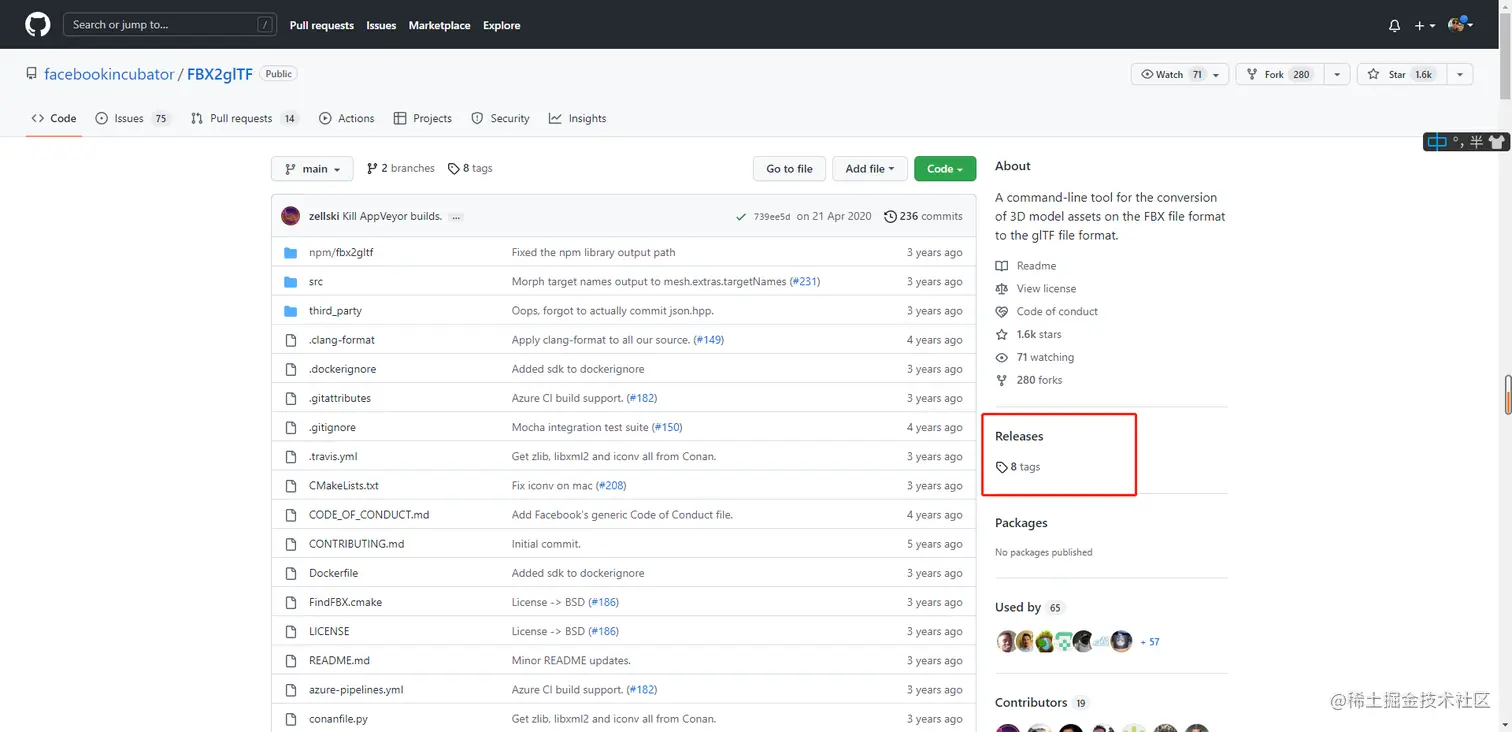Screen dimensions: 1512x732
Task: Click file icon next to LICENSE
Action: coord(291,631)
